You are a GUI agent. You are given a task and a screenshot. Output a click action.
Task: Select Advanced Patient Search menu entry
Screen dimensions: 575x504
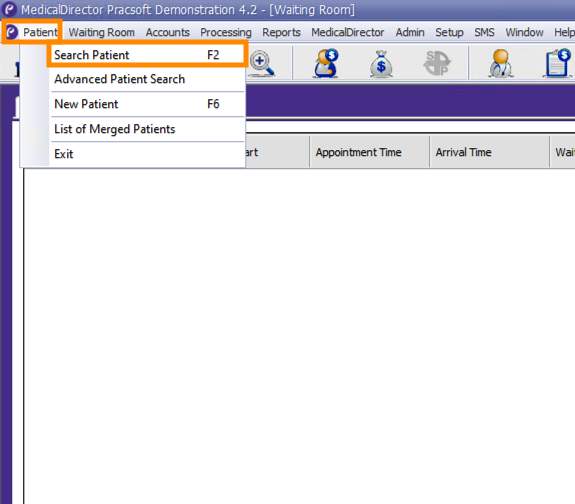point(147,79)
